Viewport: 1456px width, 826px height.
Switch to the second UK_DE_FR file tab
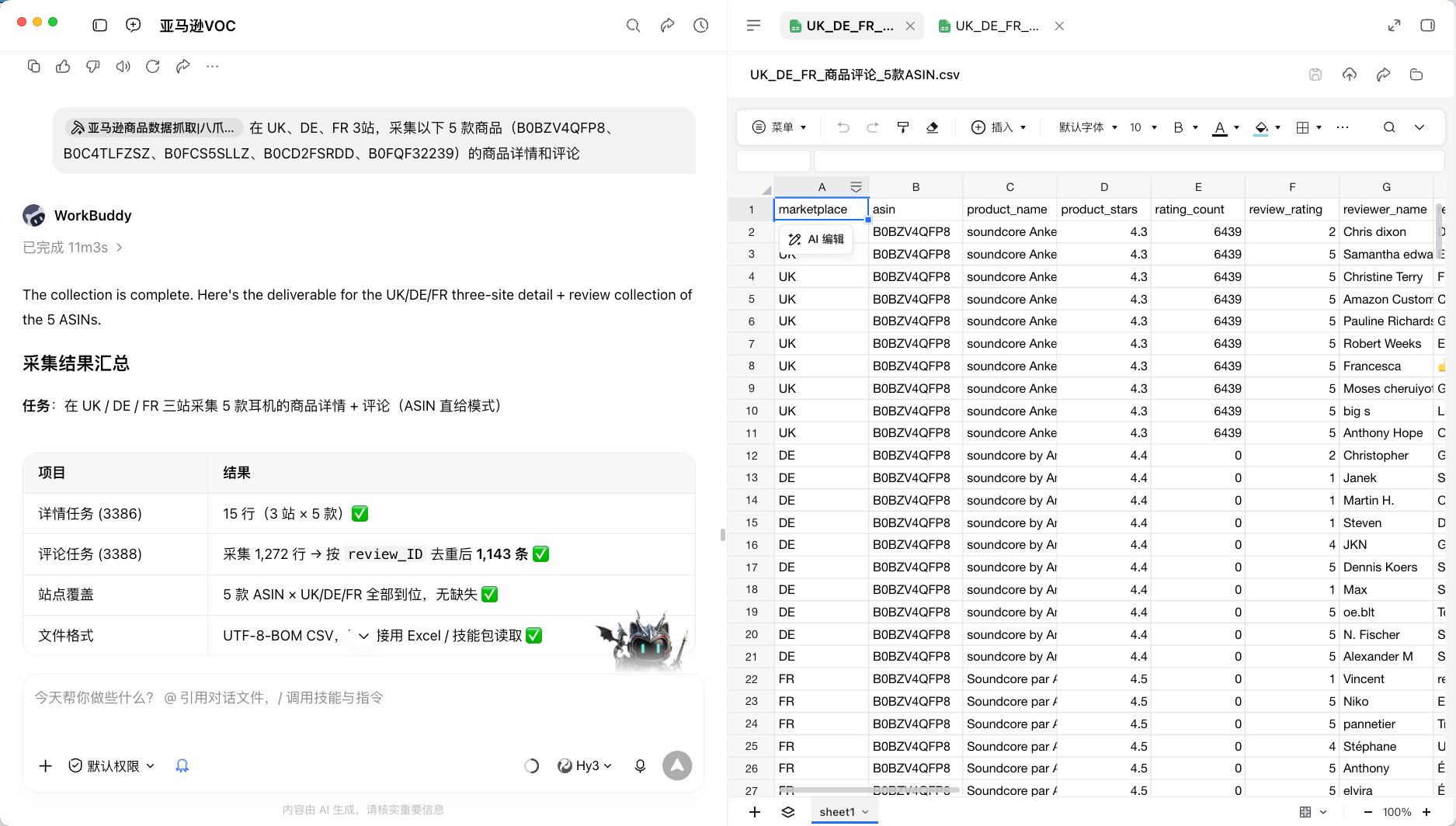[x=990, y=26]
